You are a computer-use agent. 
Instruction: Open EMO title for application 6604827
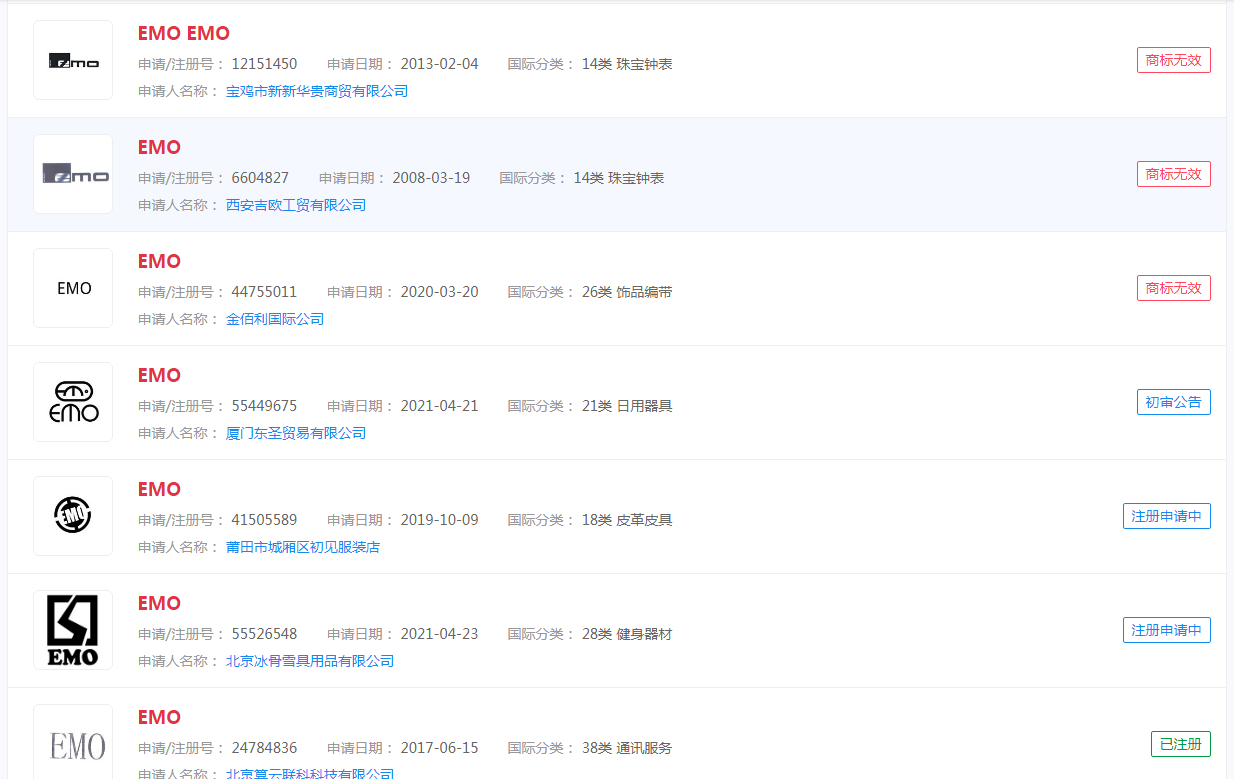(160, 148)
